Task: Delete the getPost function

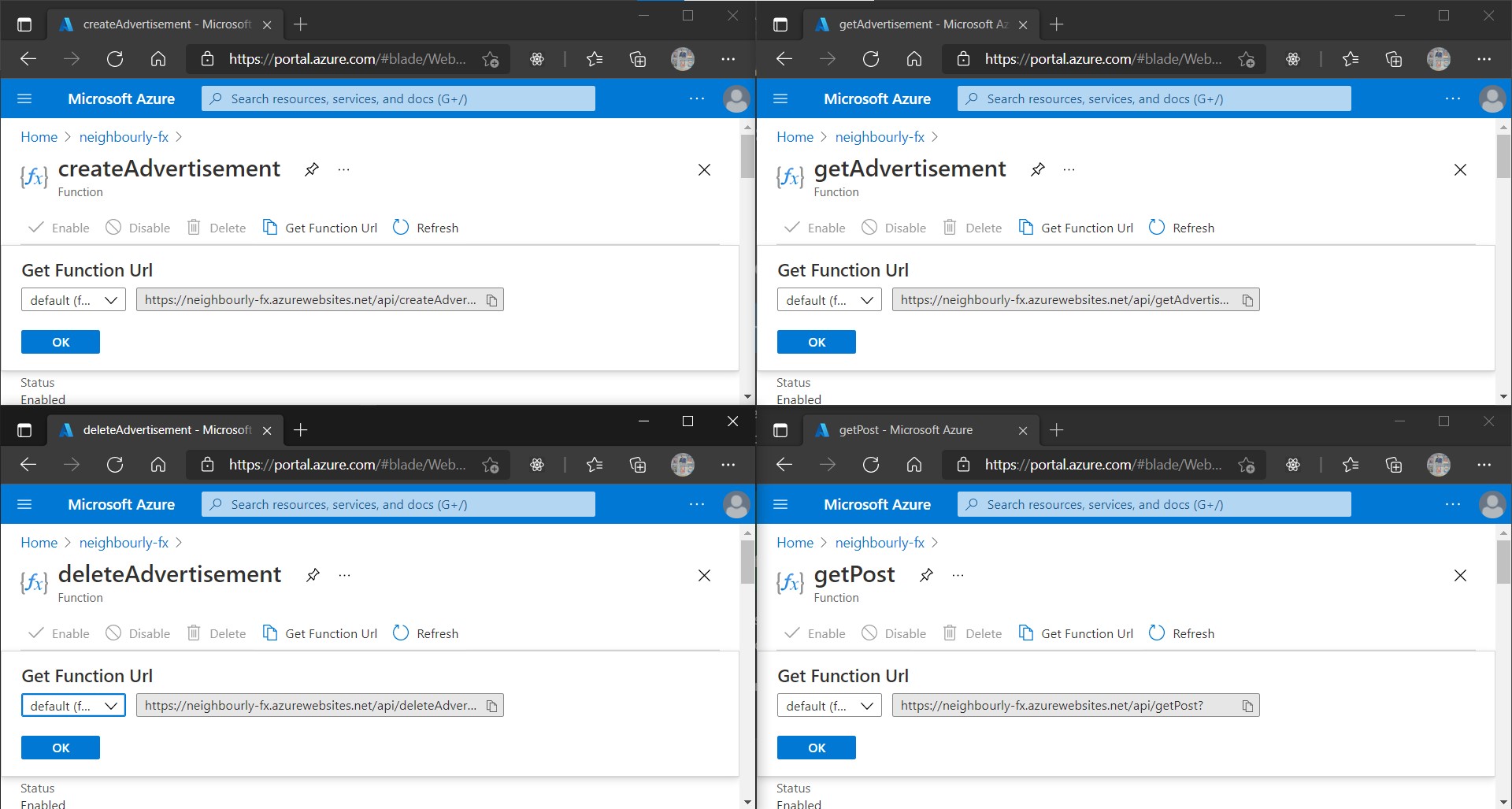Action: 973,633
